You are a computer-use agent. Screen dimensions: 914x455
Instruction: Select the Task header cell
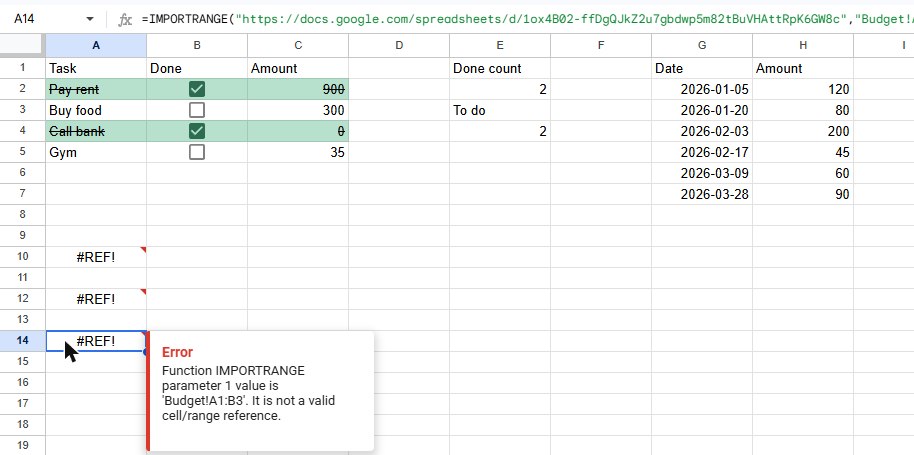coord(96,68)
